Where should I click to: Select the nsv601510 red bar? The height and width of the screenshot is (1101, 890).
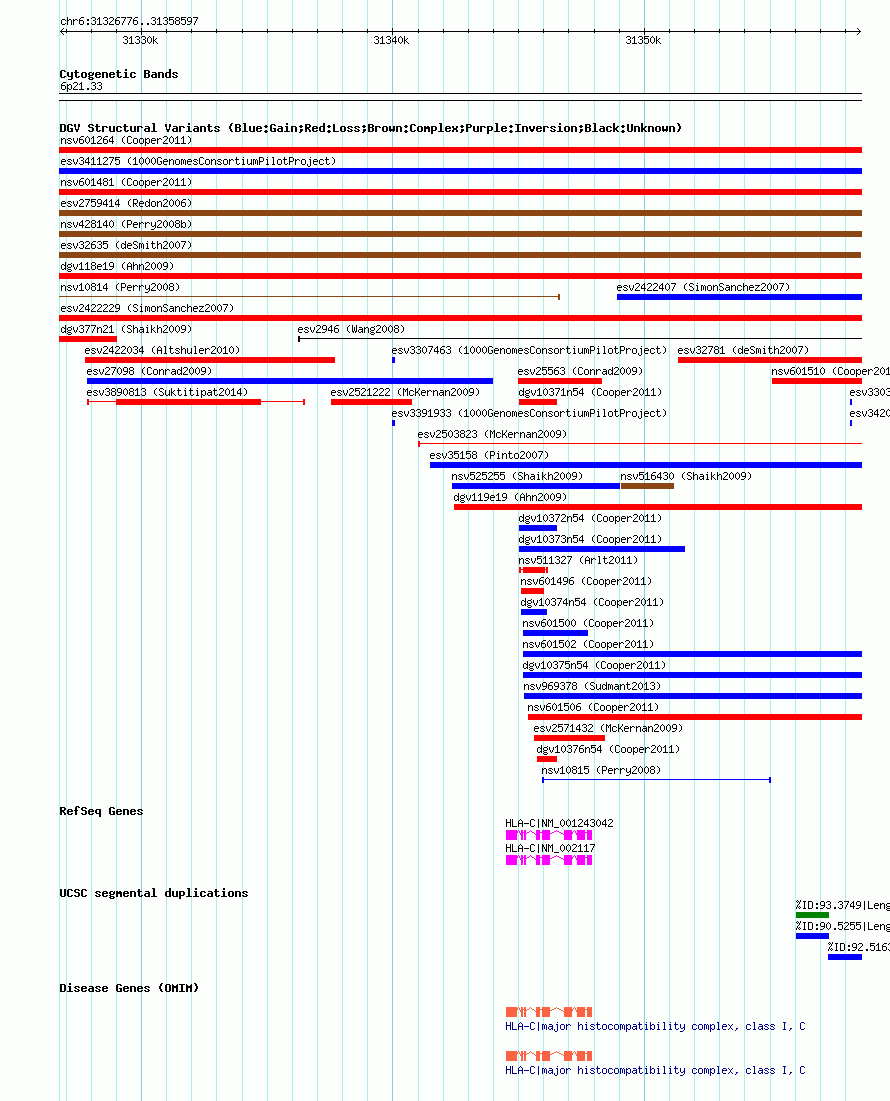click(817, 382)
